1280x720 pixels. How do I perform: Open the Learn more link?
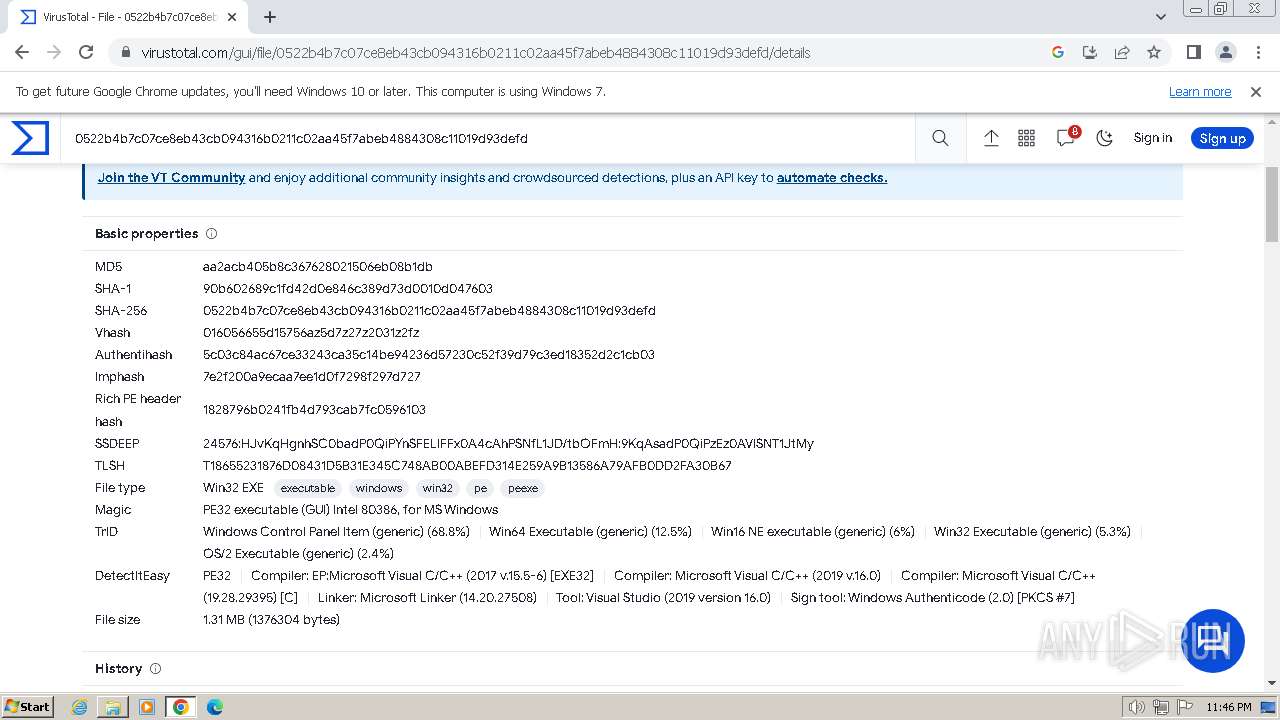click(1200, 91)
